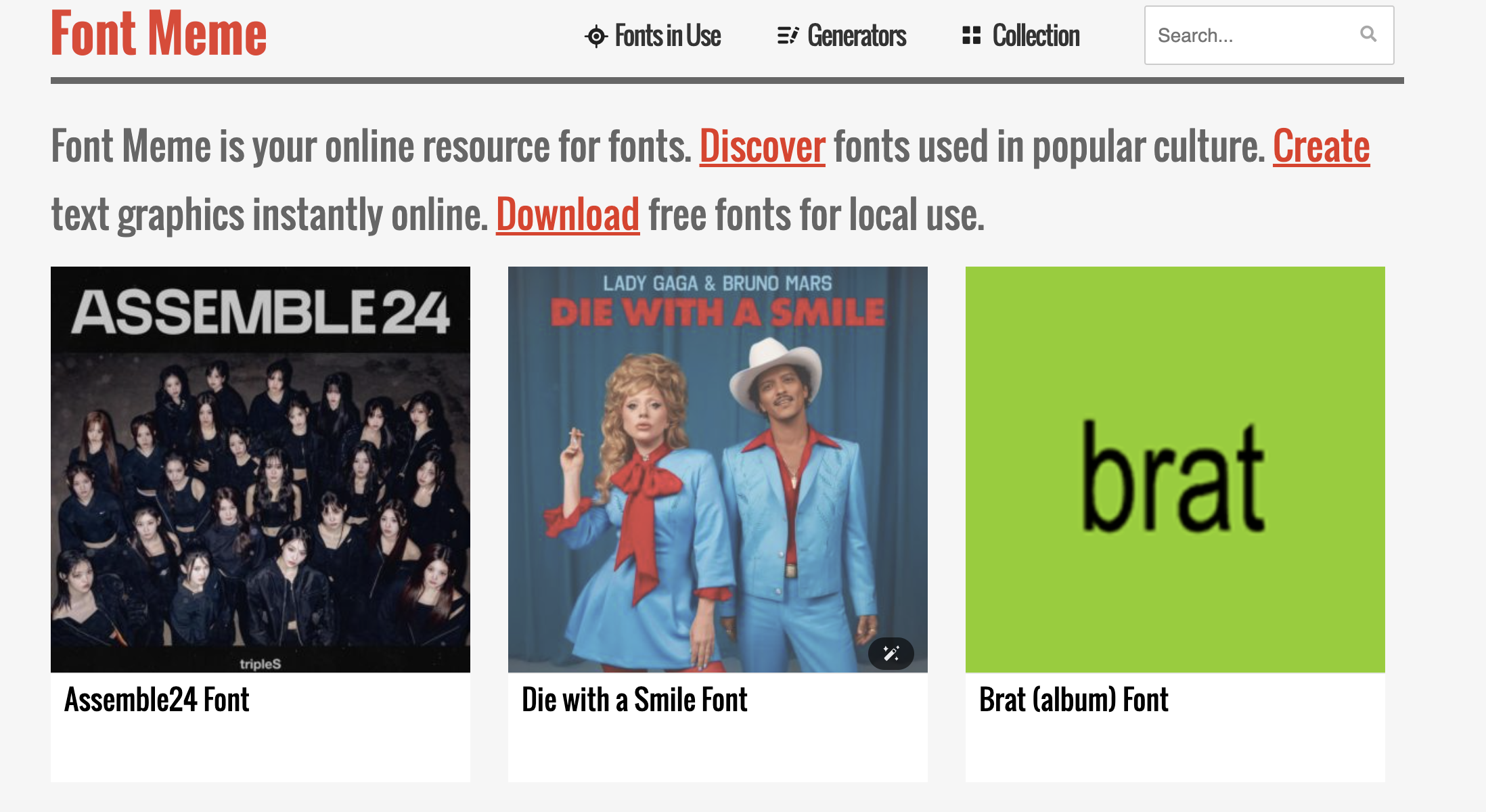1486x812 pixels.
Task: Open the Assemble24 album cover thumbnail
Action: (x=261, y=470)
